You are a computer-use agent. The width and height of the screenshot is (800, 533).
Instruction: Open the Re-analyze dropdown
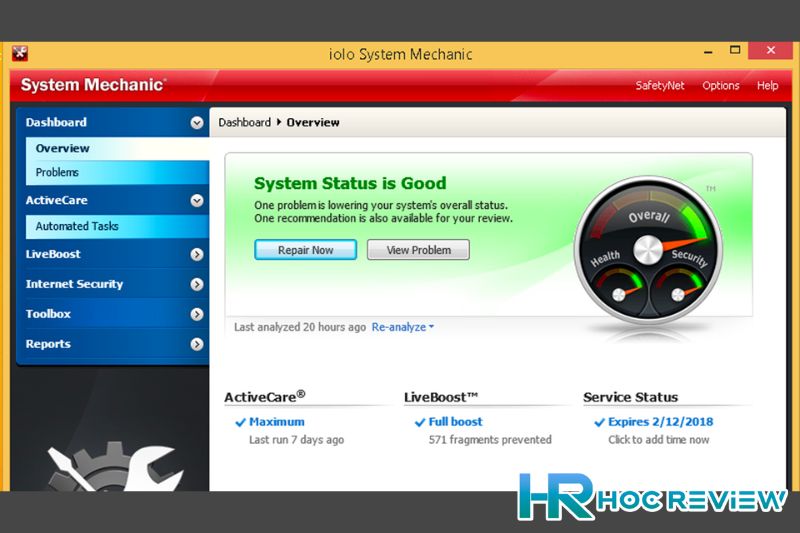click(403, 327)
